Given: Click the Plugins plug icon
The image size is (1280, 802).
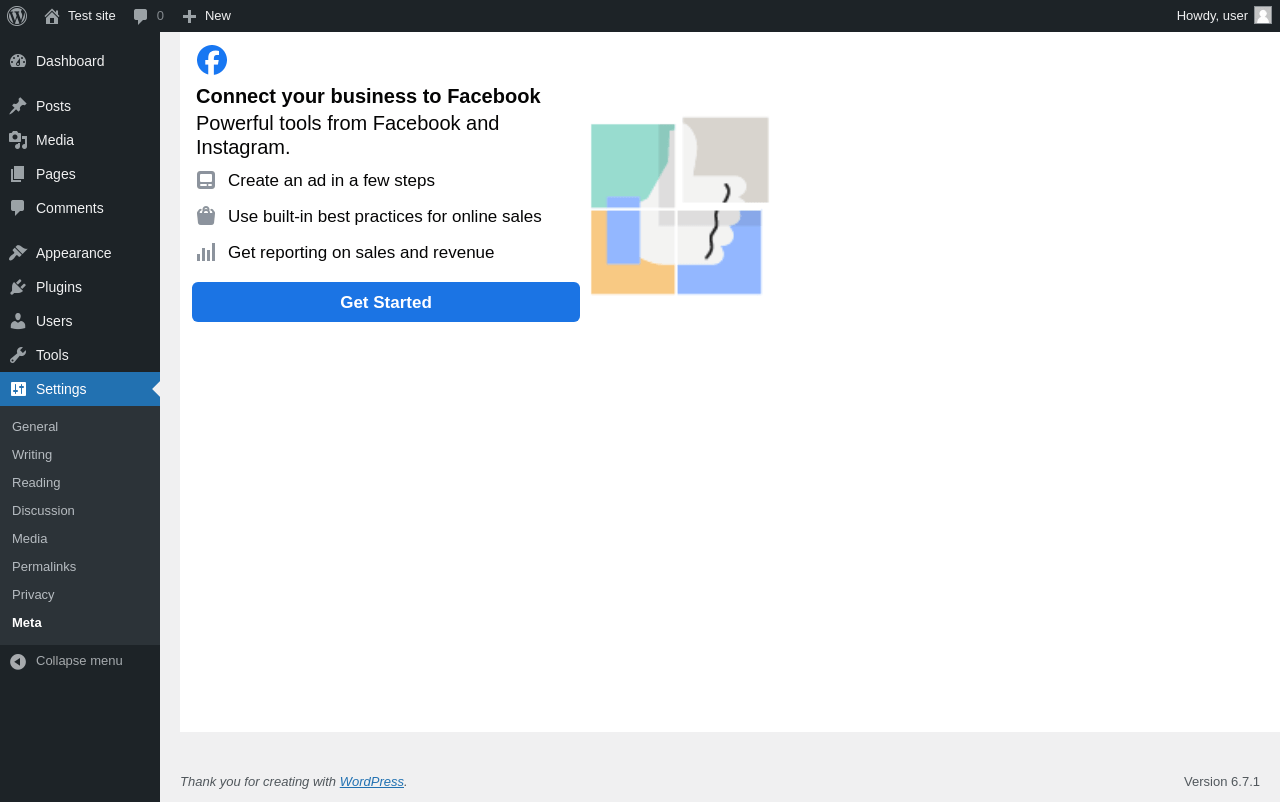Looking at the screenshot, I should coord(18,287).
